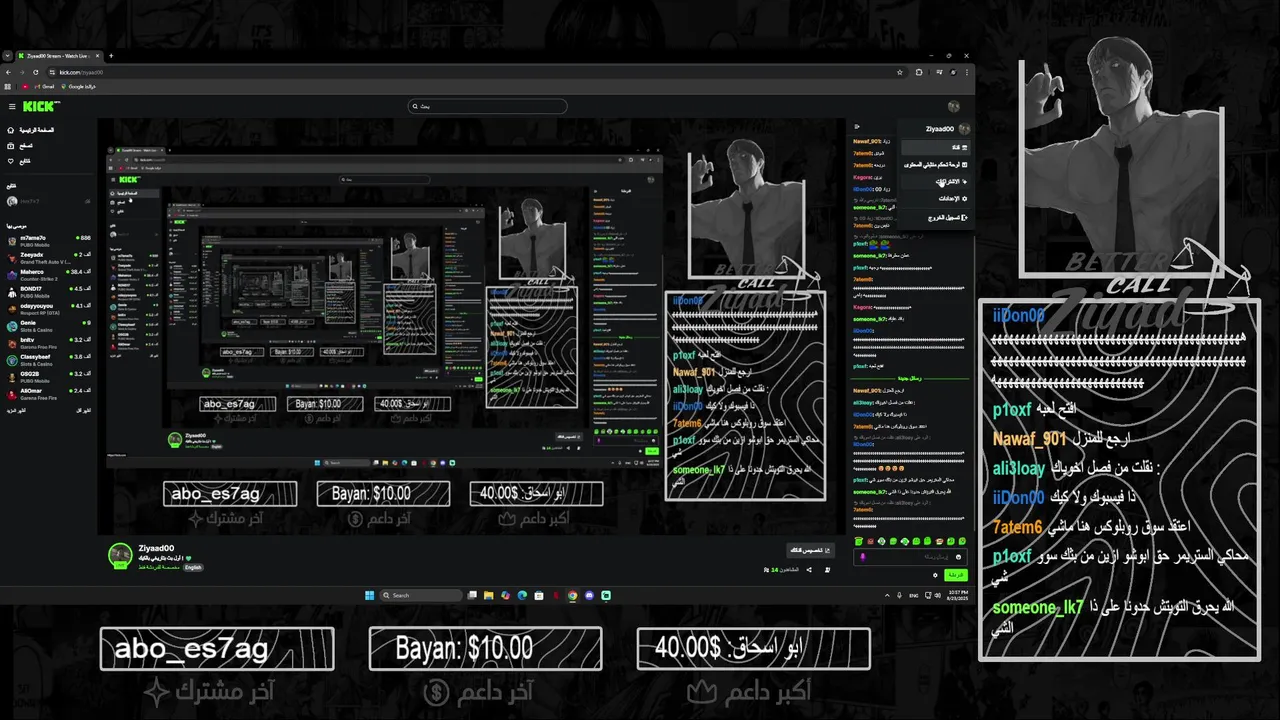1280x720 pixels.
Task: Click the Kick search box
Action: pyautogui.click(x=487, y=106)
